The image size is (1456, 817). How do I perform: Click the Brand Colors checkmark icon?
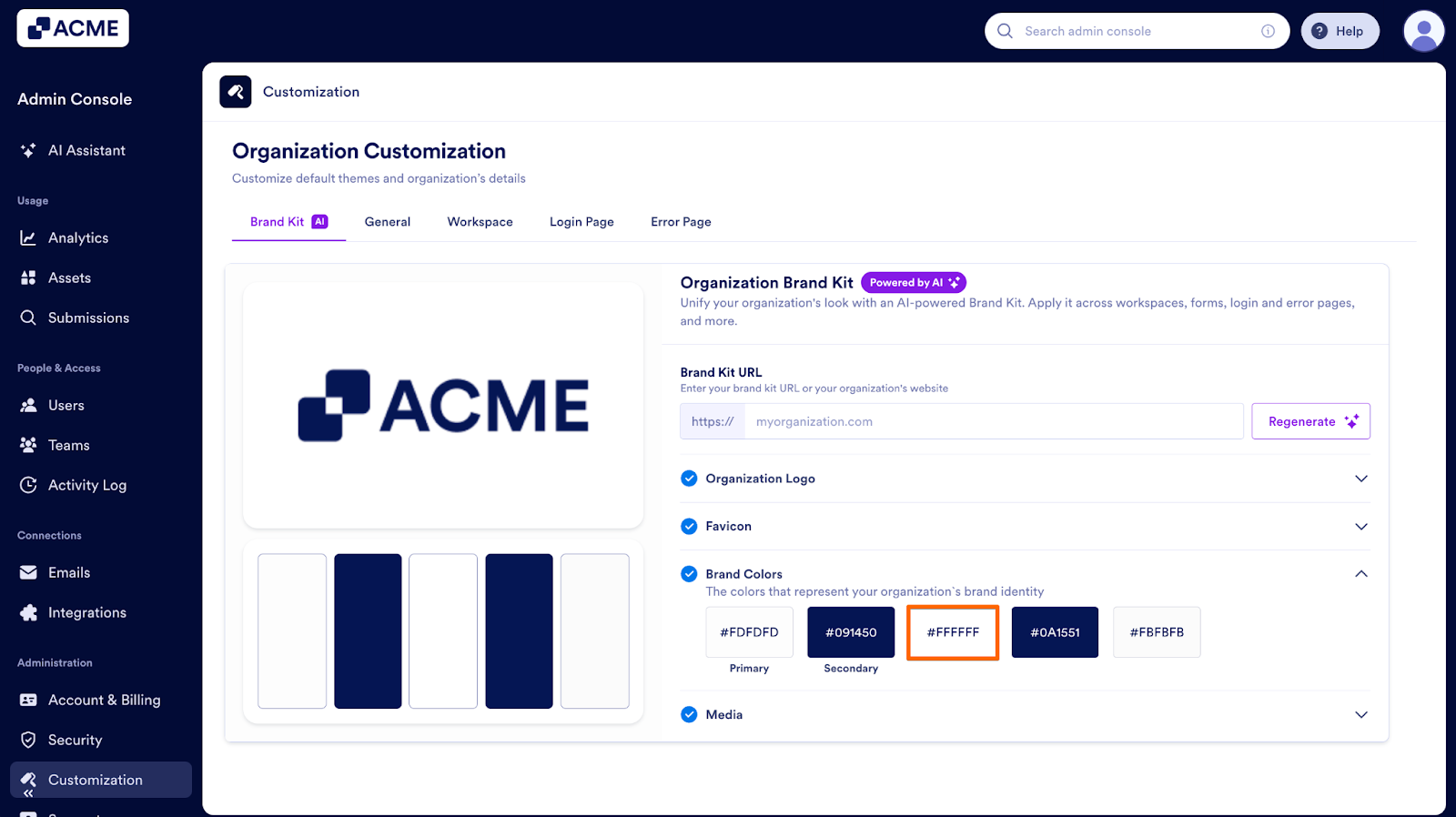tap(689, 574)
